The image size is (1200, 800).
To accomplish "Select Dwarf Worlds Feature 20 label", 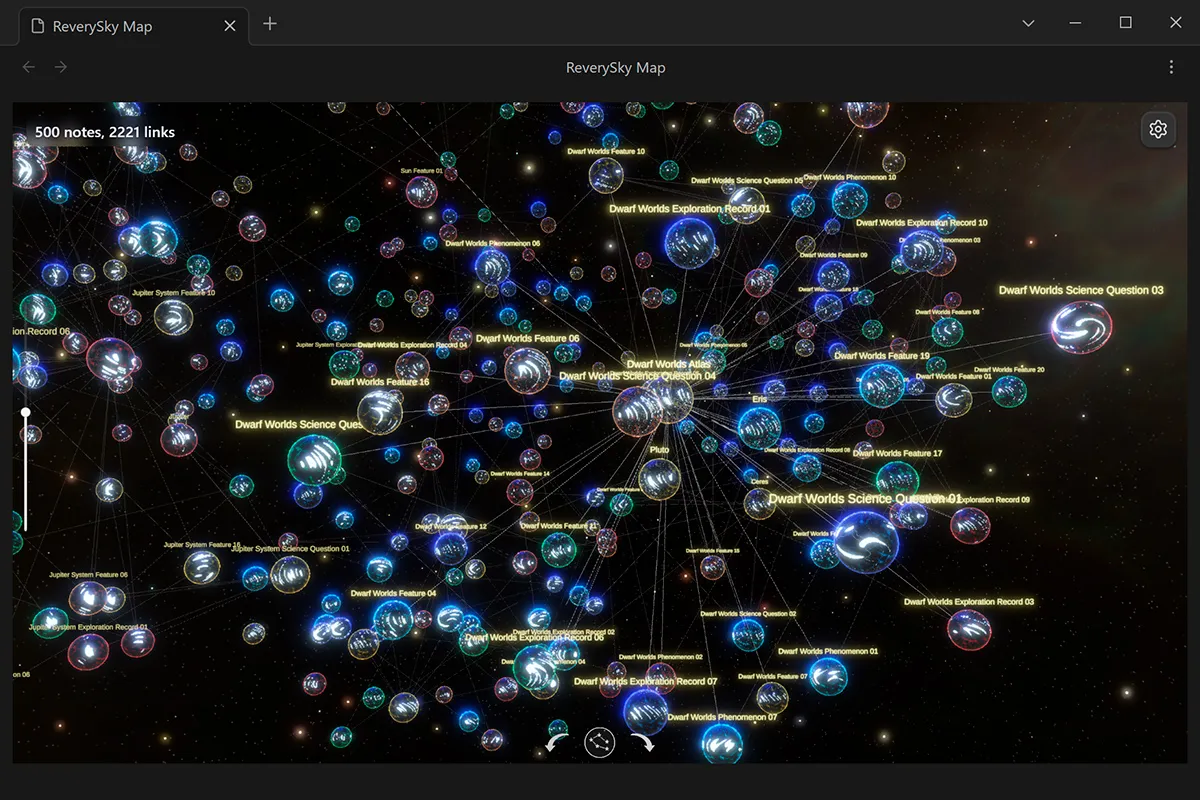I will coord(1010,369).
